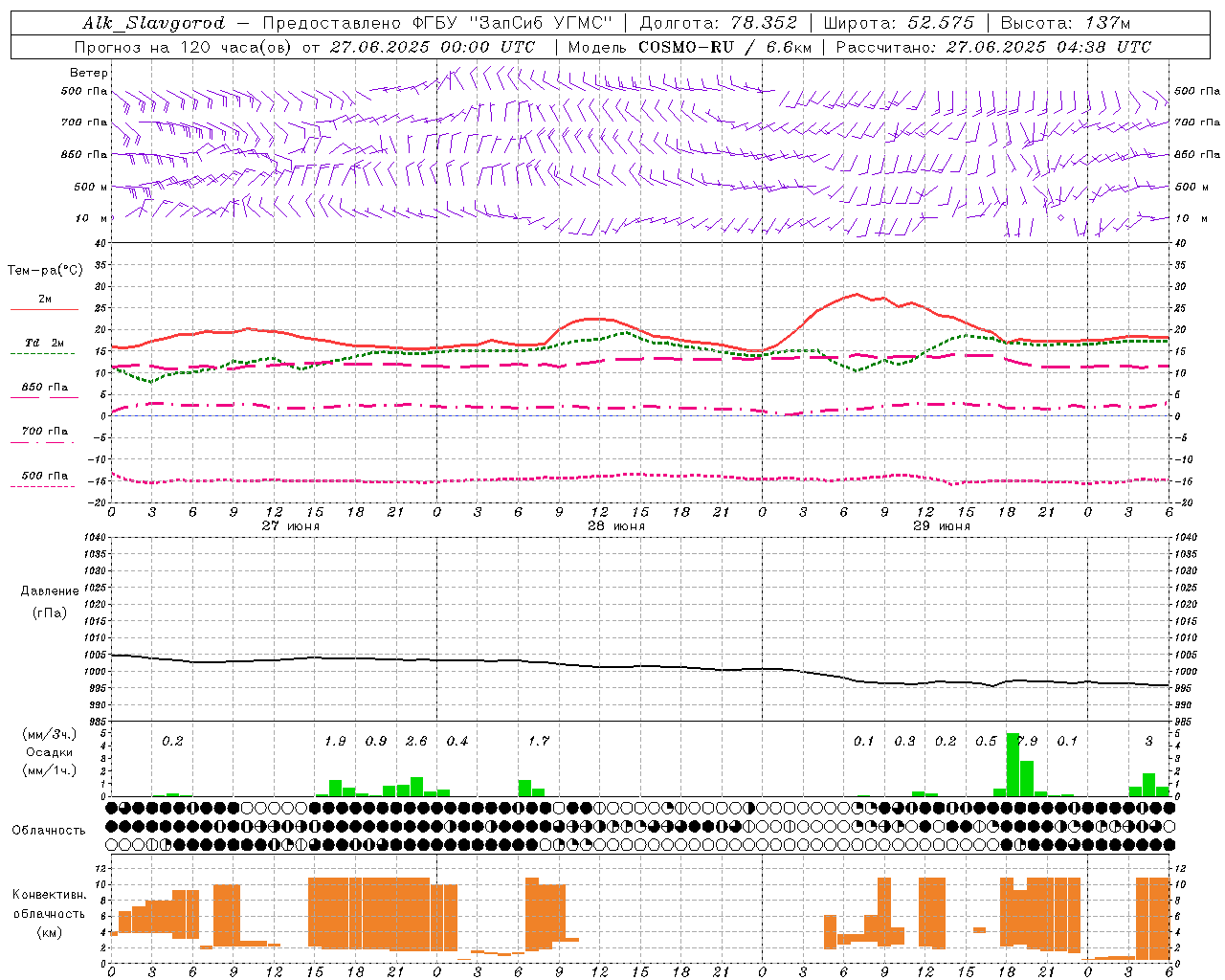
Task: Click the forecast start 27.06.2025 00:00 UTC
Action: pyautogui.click(x=433, y=47)
